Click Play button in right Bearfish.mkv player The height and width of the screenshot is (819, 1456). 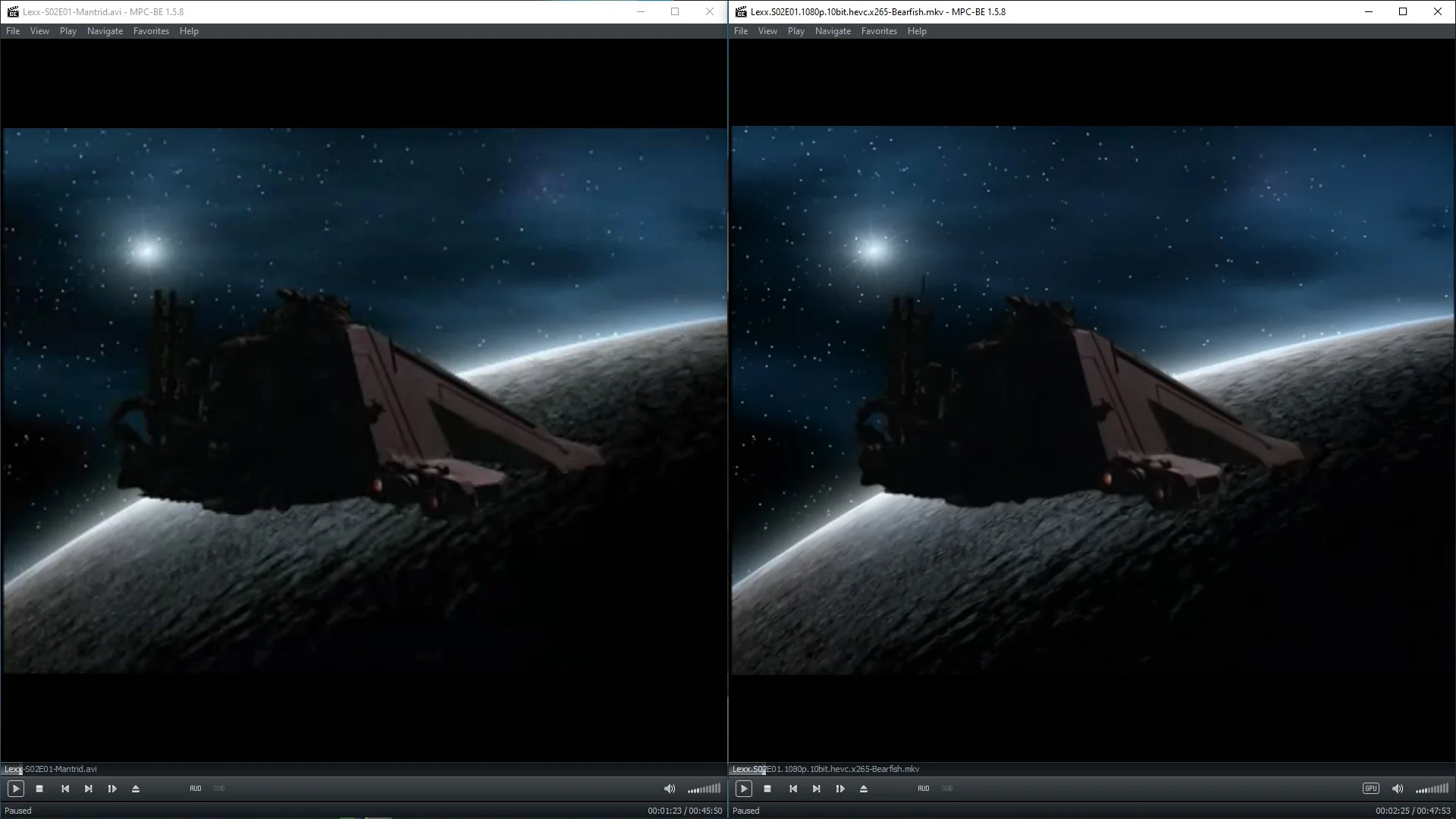[743, 789]
